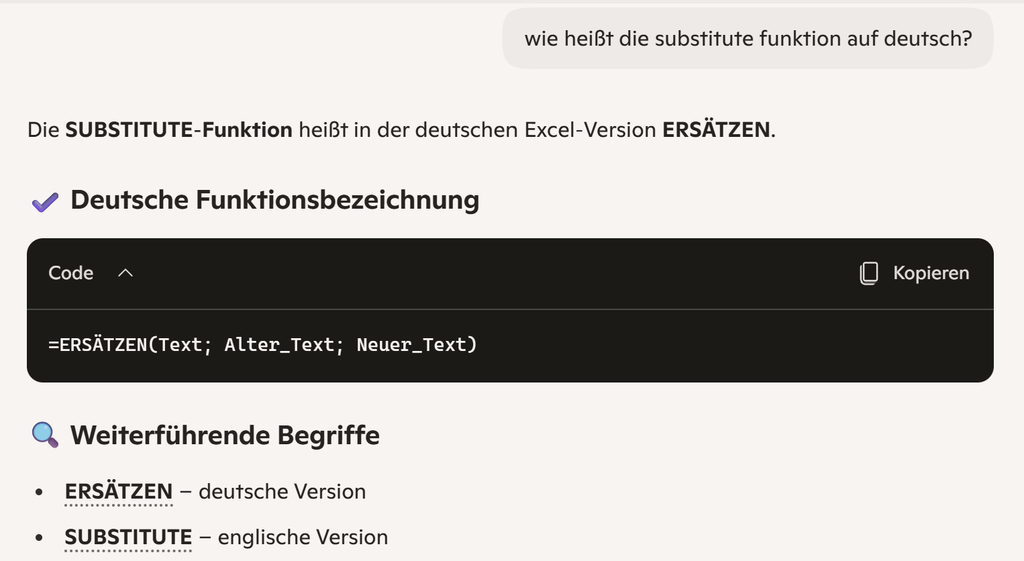
Task: Select the user message bubble
Action: (748, 39)
